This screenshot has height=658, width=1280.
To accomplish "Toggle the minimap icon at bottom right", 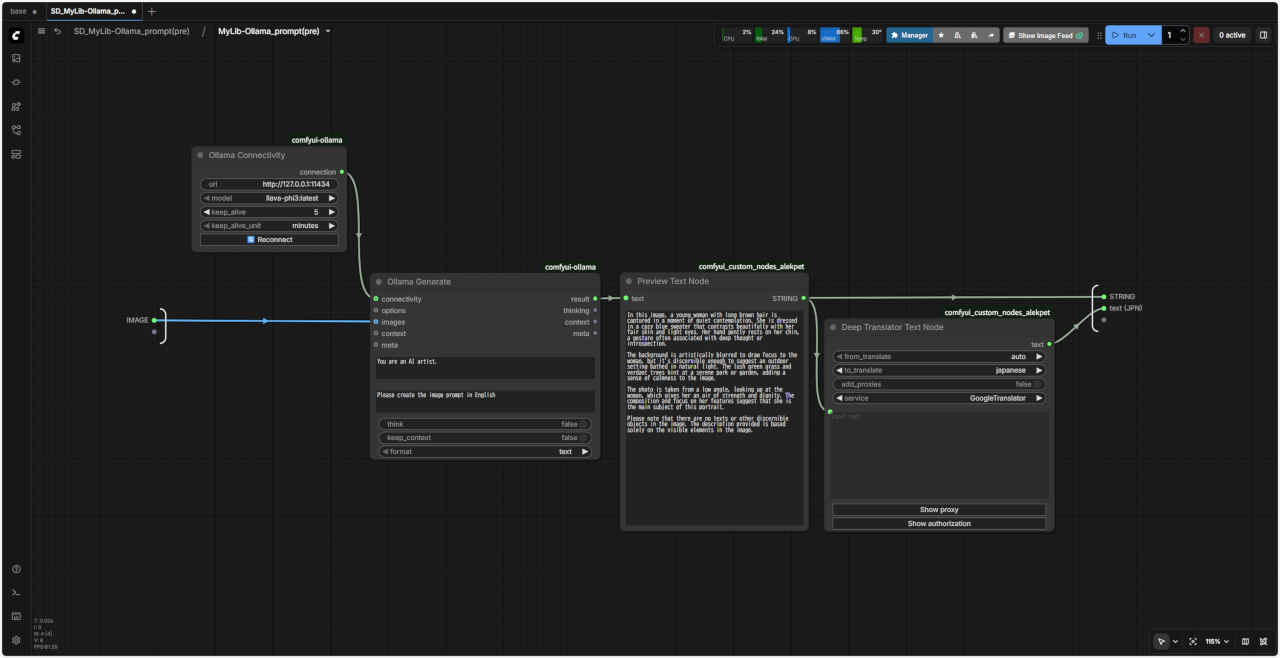I will pyautogui.click(x=1245, y=641).
